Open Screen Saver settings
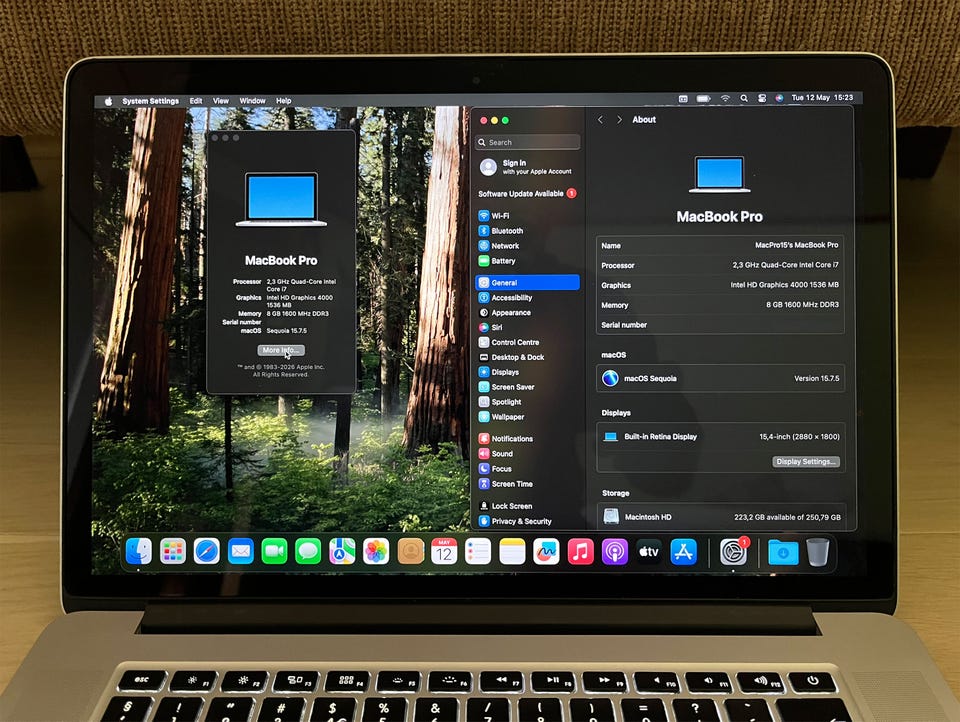 (506, 387)
